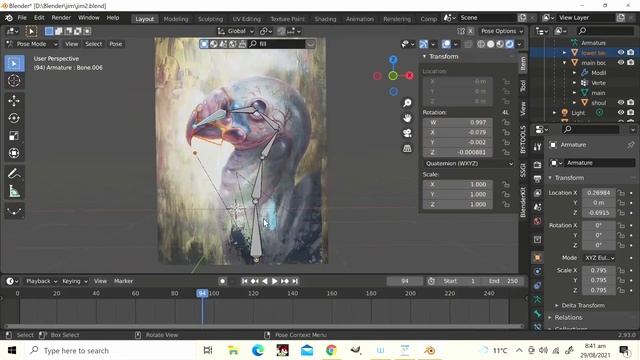
Task: Activate the Cursor tool
Action: pyautogui.click(x=14, y=81)
